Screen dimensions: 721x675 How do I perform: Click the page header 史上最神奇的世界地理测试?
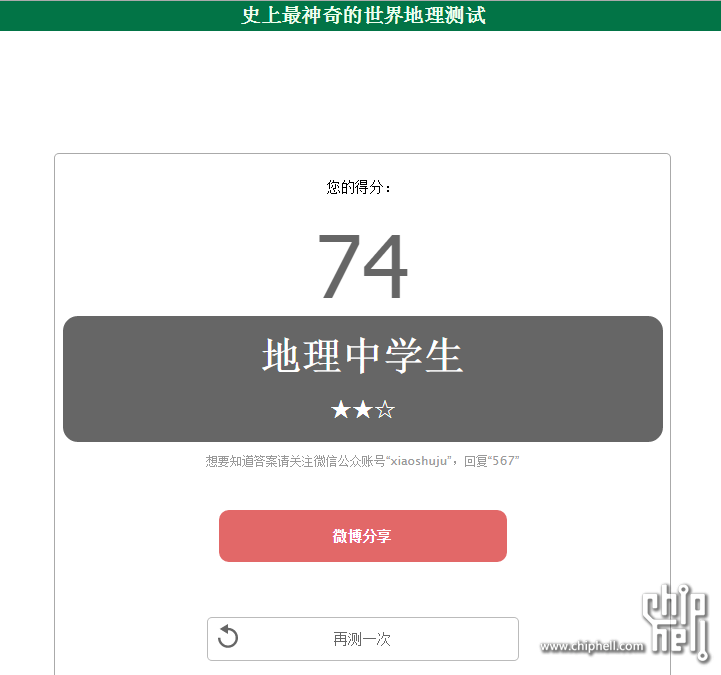pyautogui.click(x=363, y=15)
